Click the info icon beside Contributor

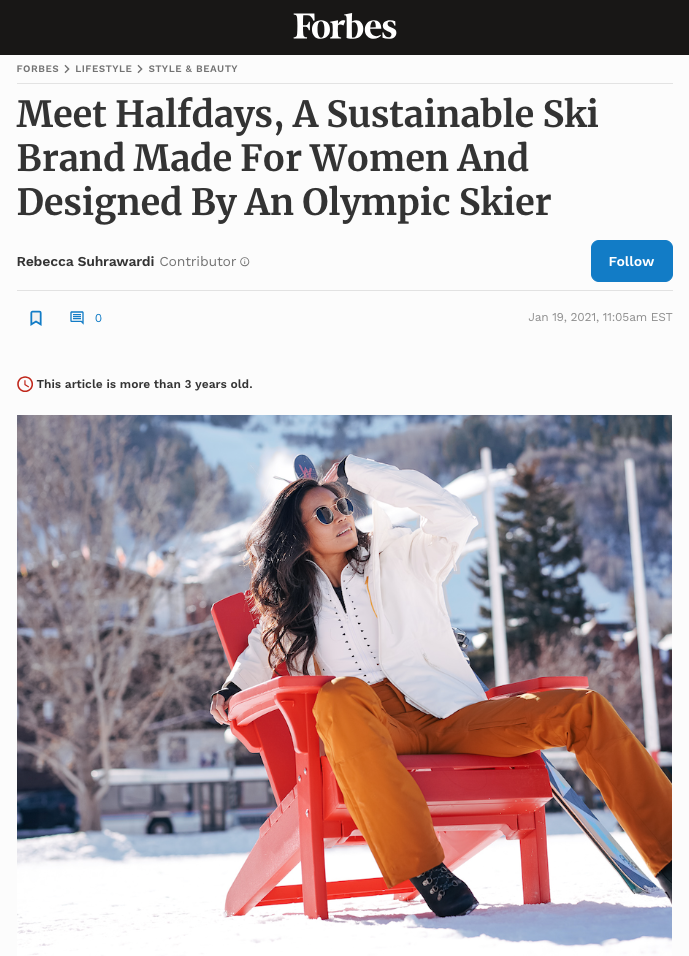245,262
